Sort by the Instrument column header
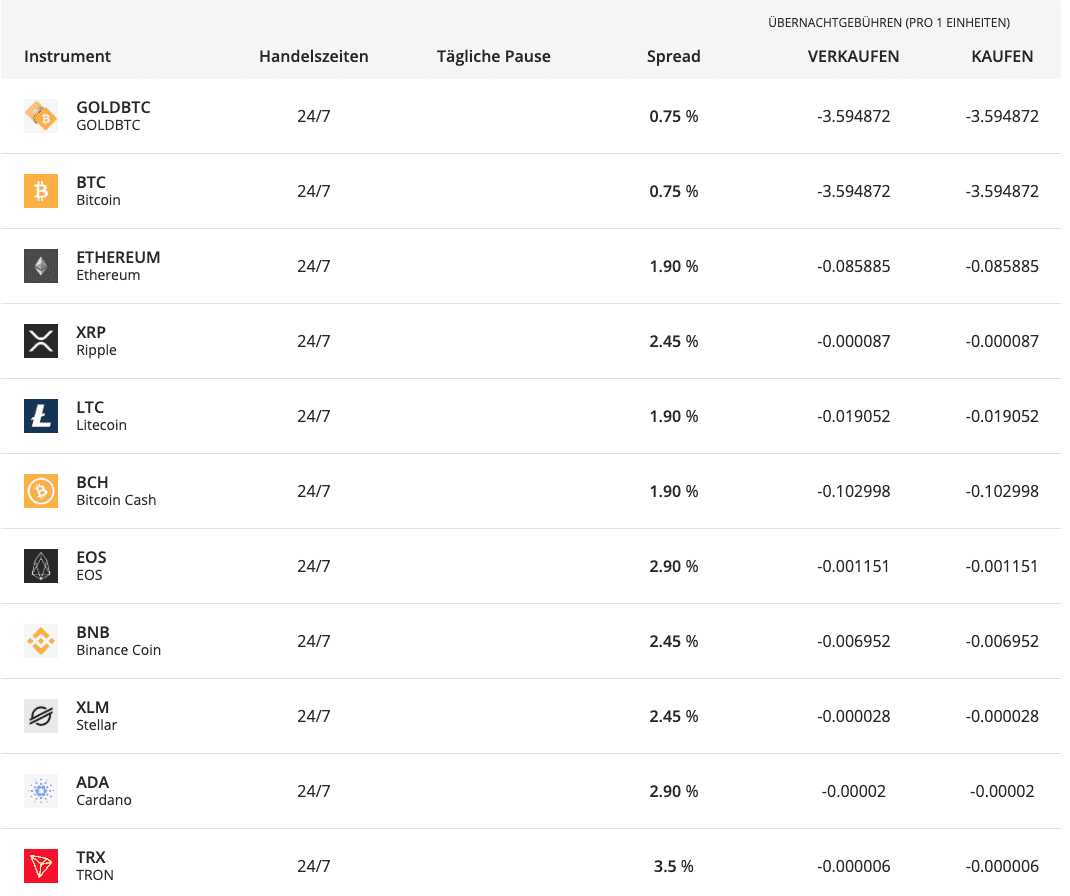The height and width of the screenshot is (896, 1070). [x=67, y=57]
